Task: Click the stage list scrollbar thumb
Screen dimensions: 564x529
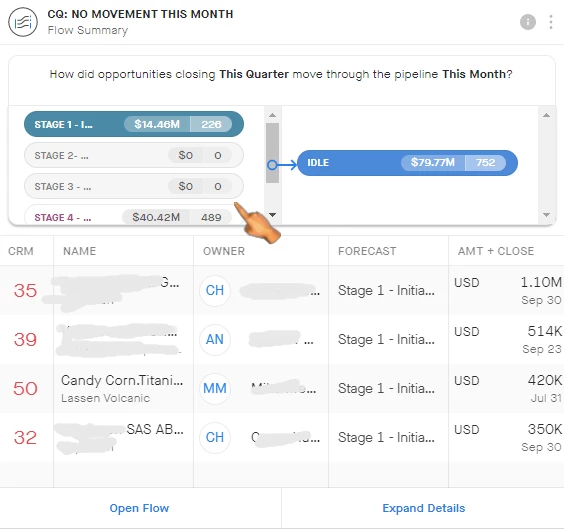Action: [273, 153]
